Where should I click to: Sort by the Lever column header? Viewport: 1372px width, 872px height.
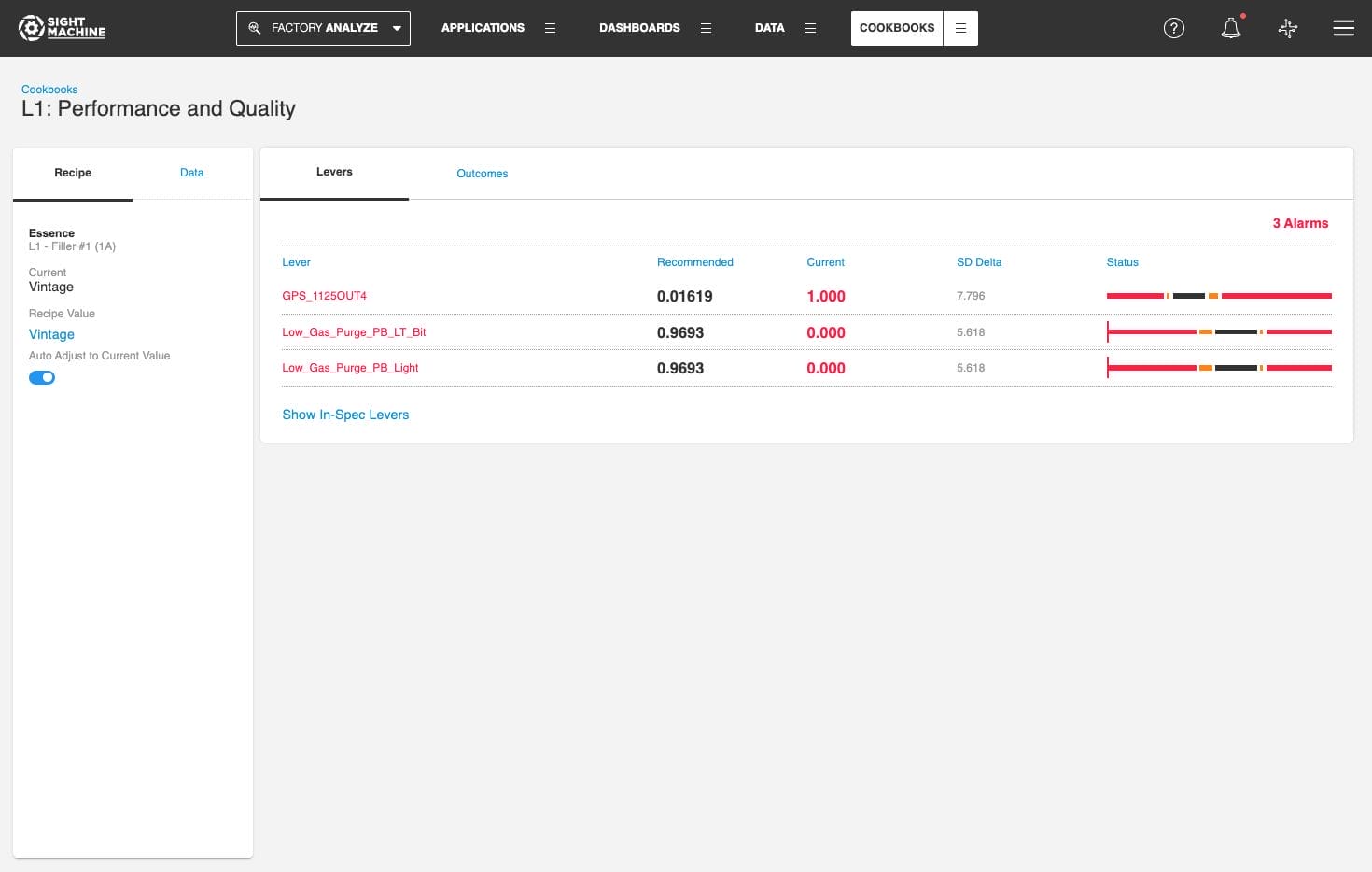(x=296, y=262)
